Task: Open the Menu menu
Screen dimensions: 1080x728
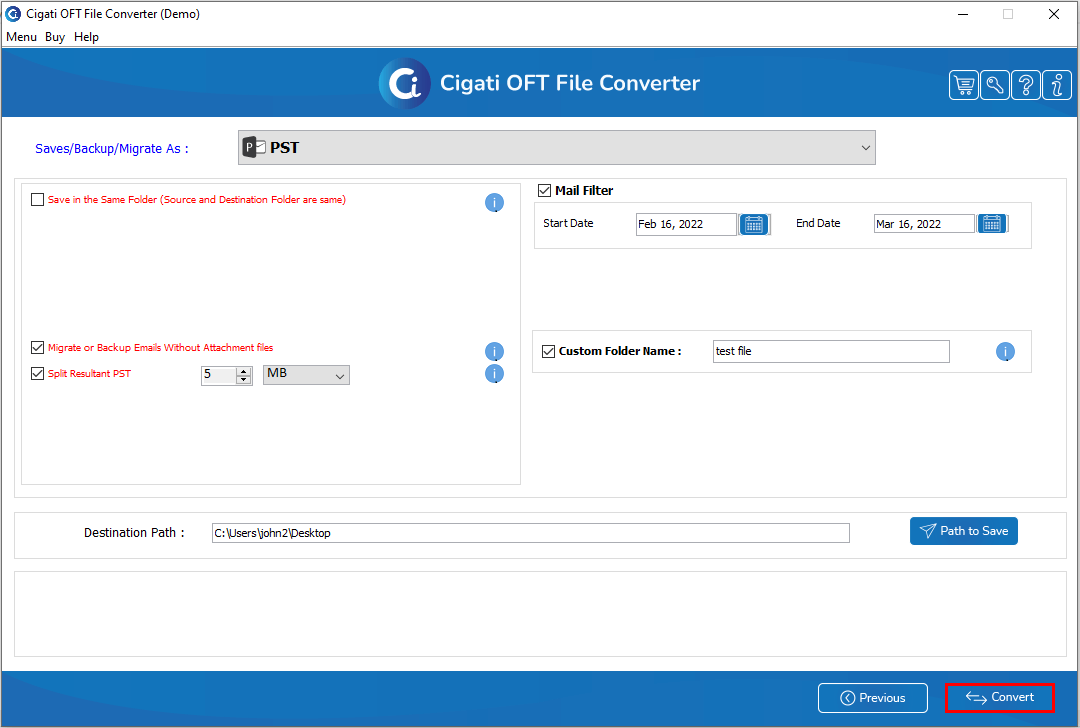Action: 21,37
